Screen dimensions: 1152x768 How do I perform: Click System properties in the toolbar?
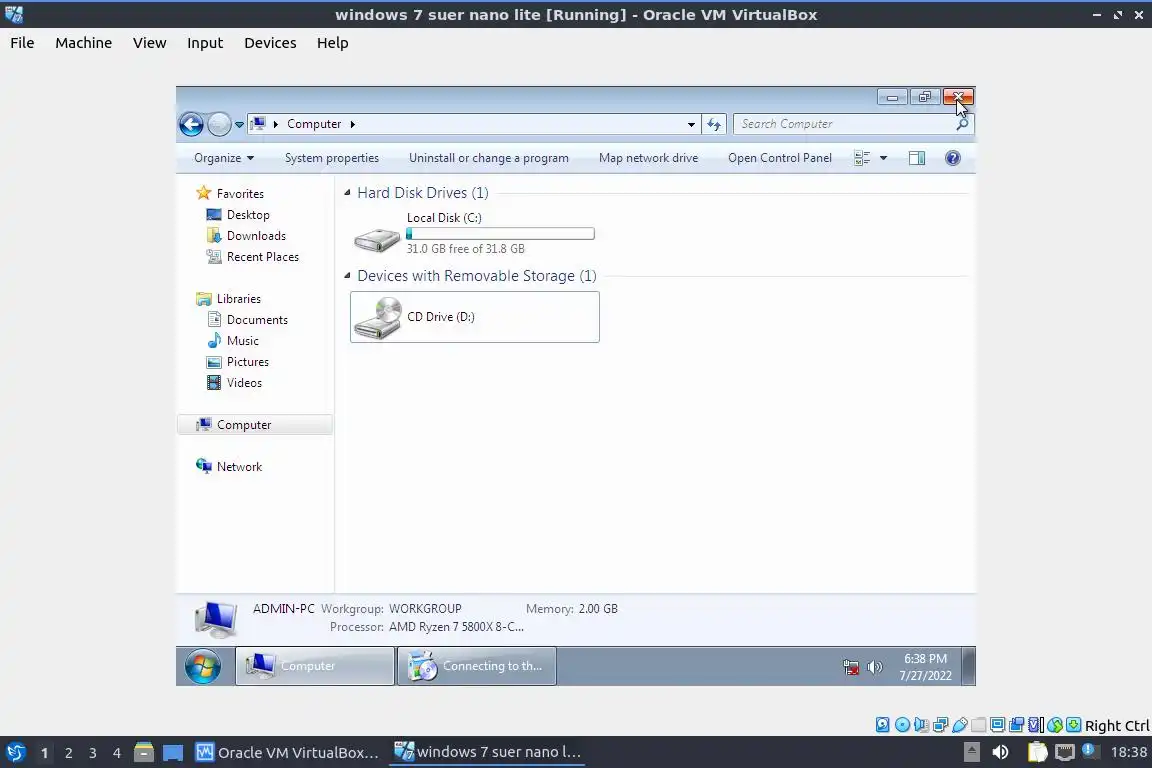[x=332, y=158]
